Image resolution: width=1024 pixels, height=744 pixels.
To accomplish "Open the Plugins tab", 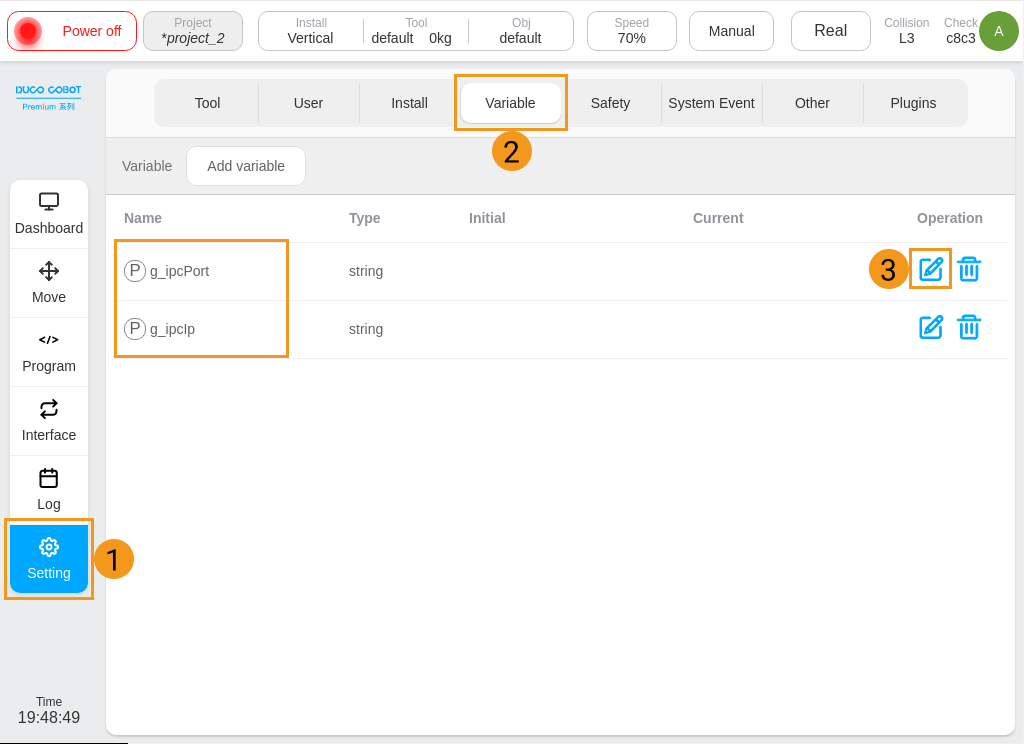I will [x=913, y=102].
